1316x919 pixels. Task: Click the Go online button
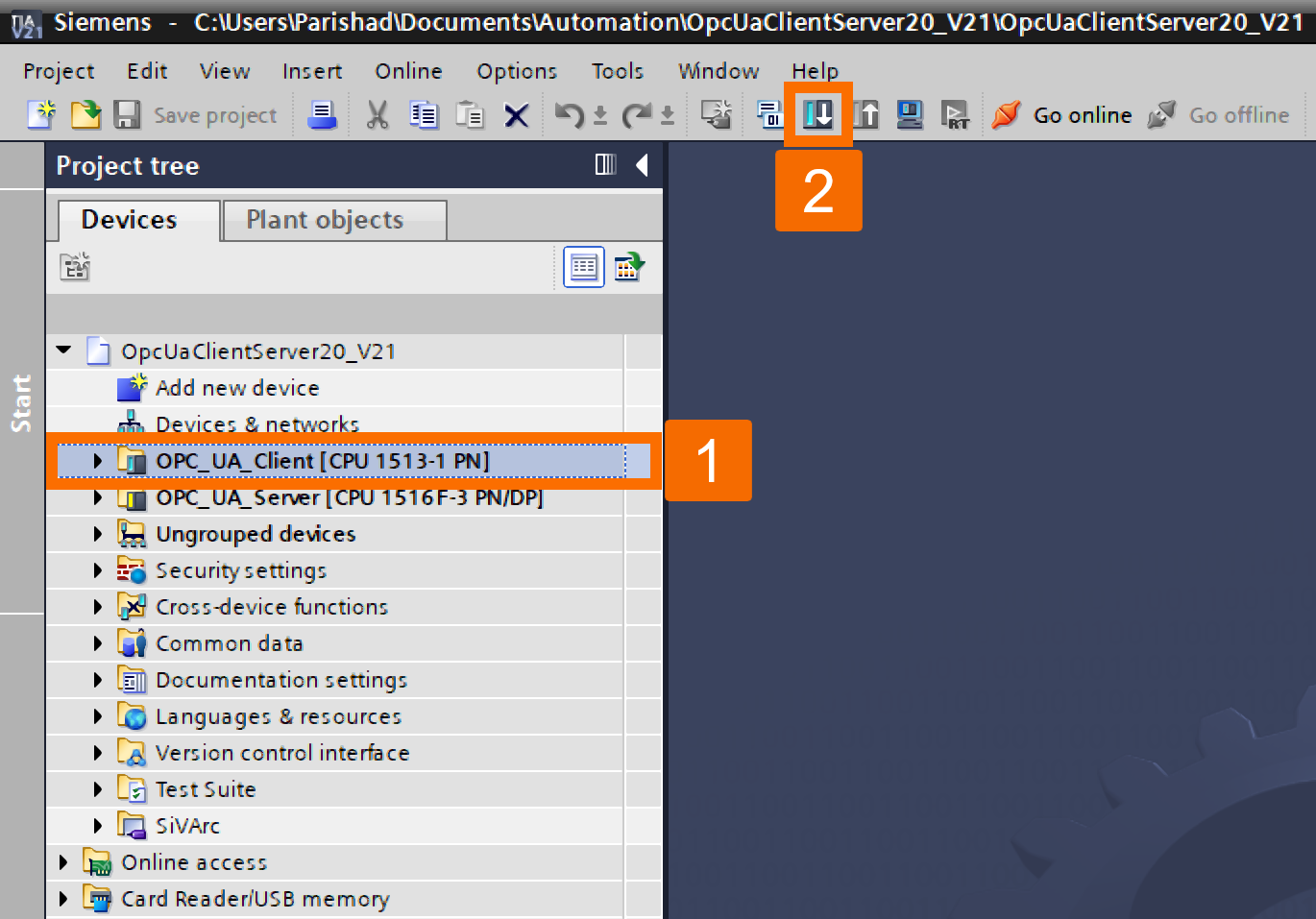[1061, 115]
